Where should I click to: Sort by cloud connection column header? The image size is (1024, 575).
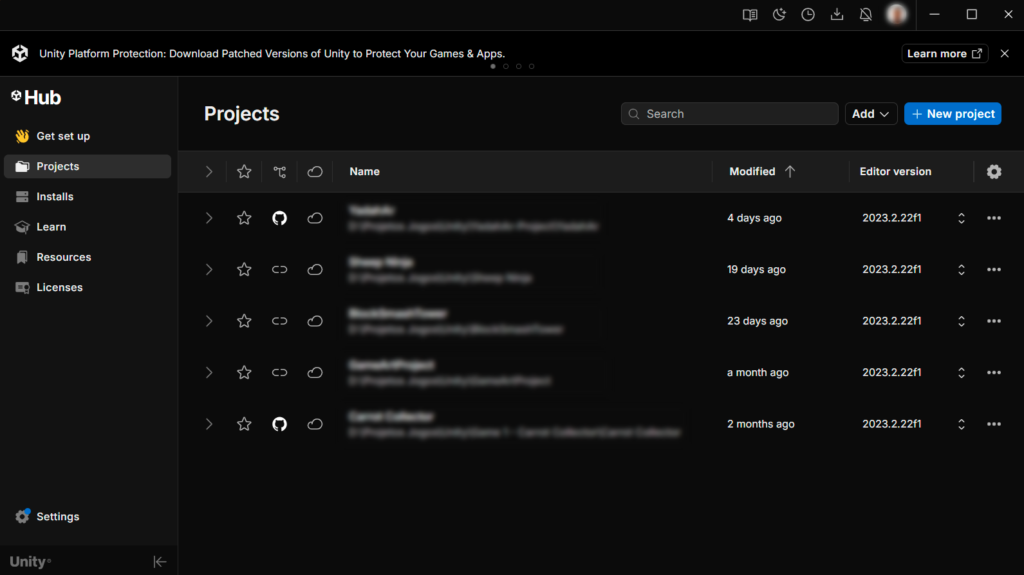pyautogui.click(x=315, y=171)
